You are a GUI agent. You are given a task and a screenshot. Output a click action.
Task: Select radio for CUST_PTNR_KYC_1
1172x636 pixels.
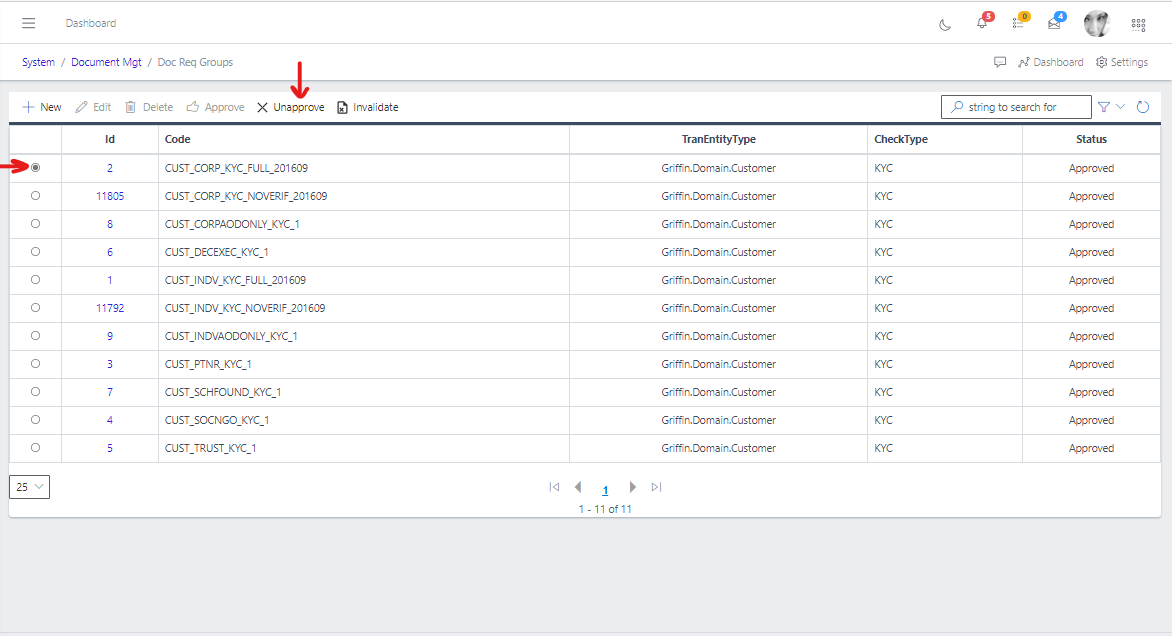35,364
